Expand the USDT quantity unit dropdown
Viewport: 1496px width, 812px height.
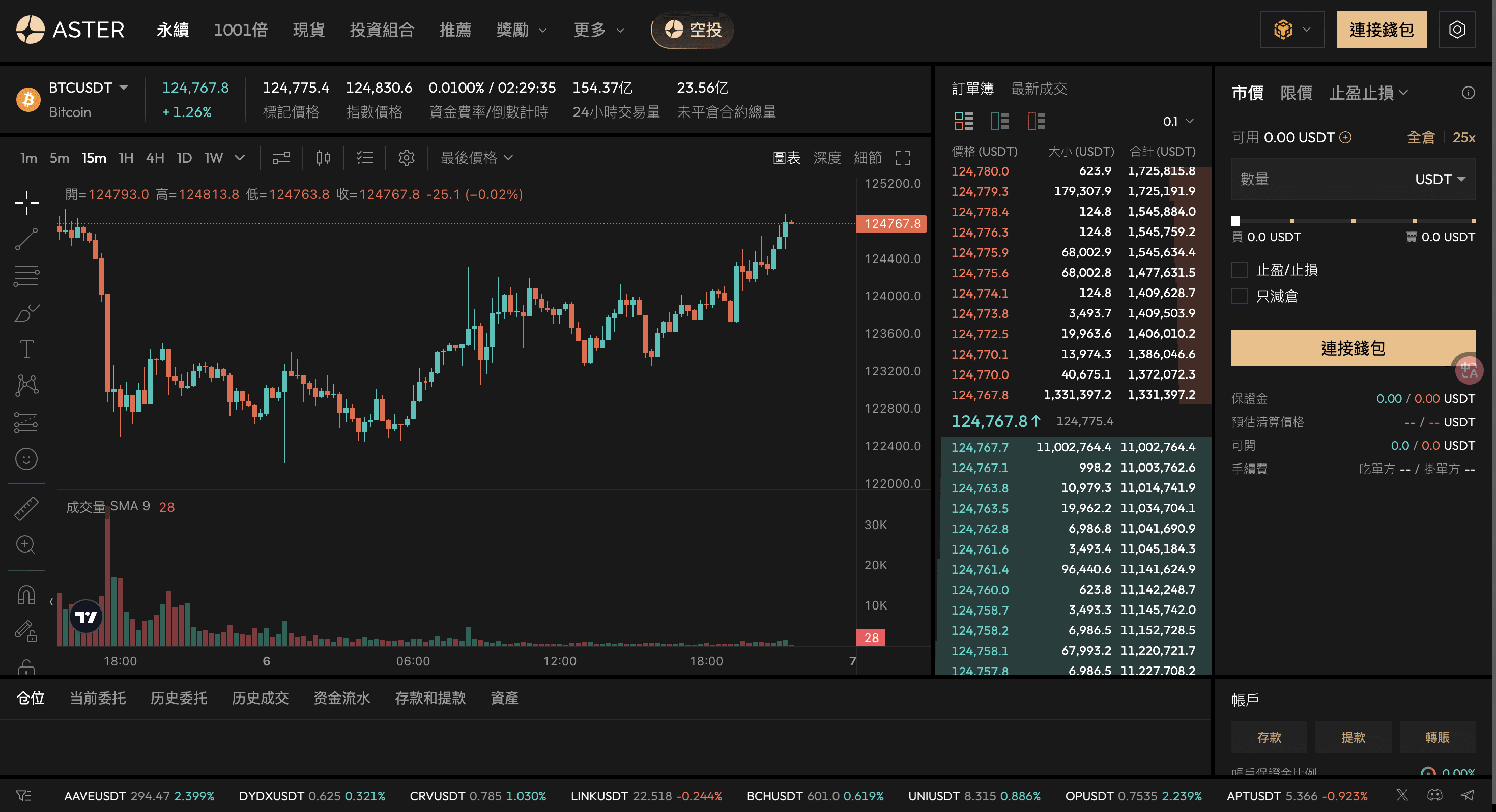(x=1440, y=179)
